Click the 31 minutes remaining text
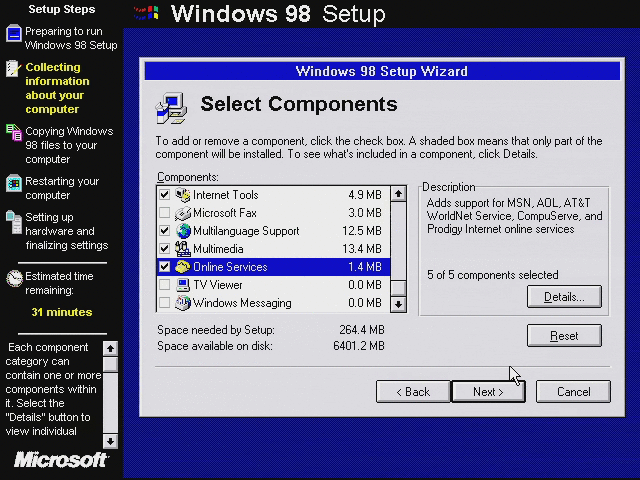Image resolution: width=640 pixels, height=480 pixels. tap(62, 312)
